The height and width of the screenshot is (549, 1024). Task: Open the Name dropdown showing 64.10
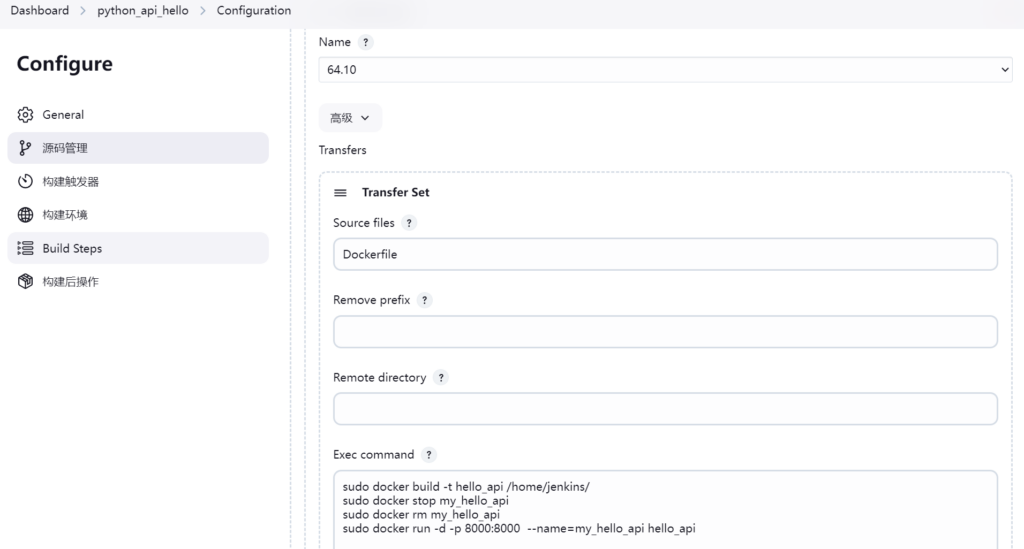665,70
